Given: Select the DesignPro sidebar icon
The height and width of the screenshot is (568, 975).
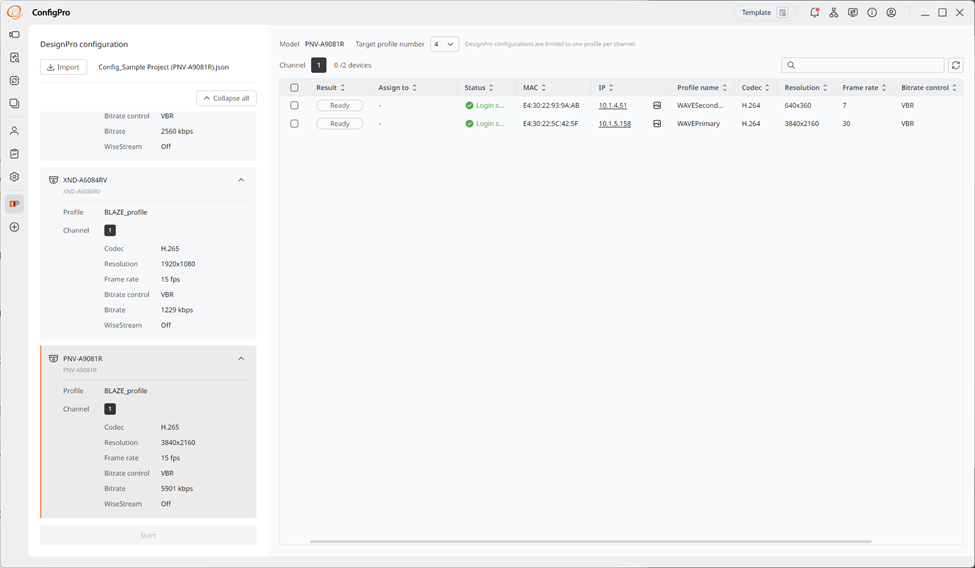Looking at the screenshot, I should (14, 204).
